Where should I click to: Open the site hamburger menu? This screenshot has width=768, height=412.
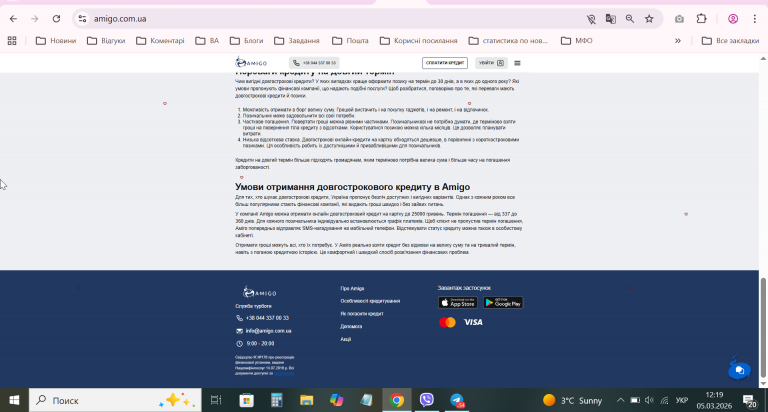[517, 63]
